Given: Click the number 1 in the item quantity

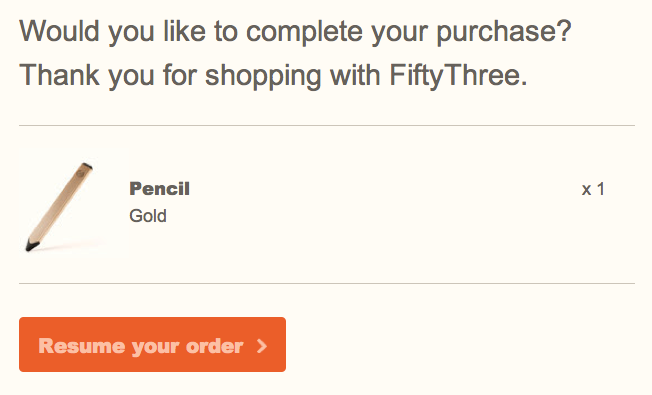Looking at the screenshot, I should 601,189.
